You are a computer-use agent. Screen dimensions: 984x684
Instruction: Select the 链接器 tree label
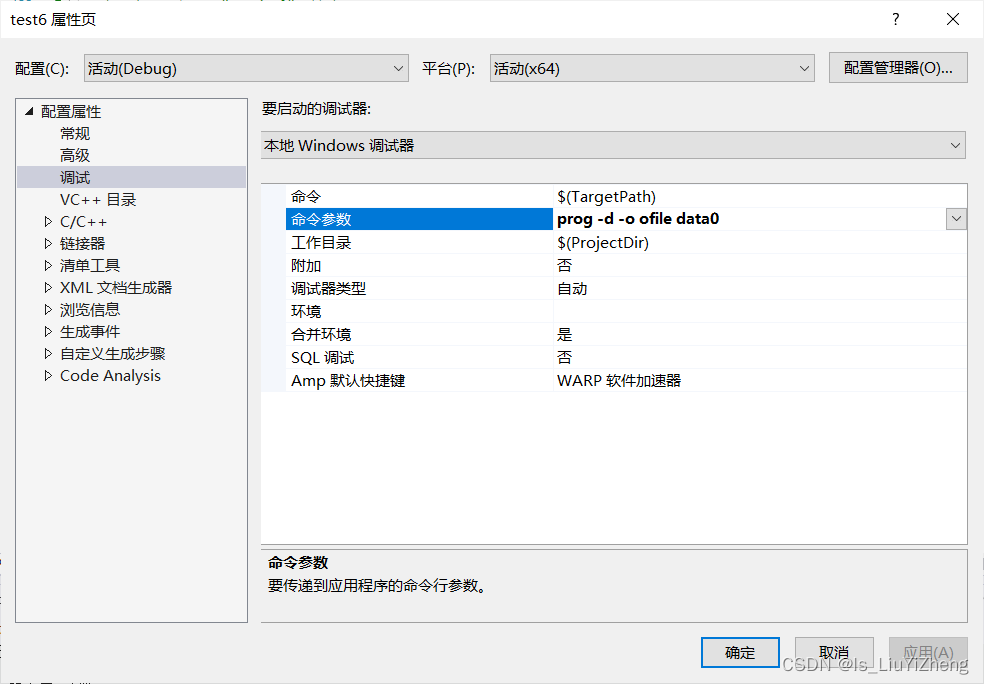82,243
